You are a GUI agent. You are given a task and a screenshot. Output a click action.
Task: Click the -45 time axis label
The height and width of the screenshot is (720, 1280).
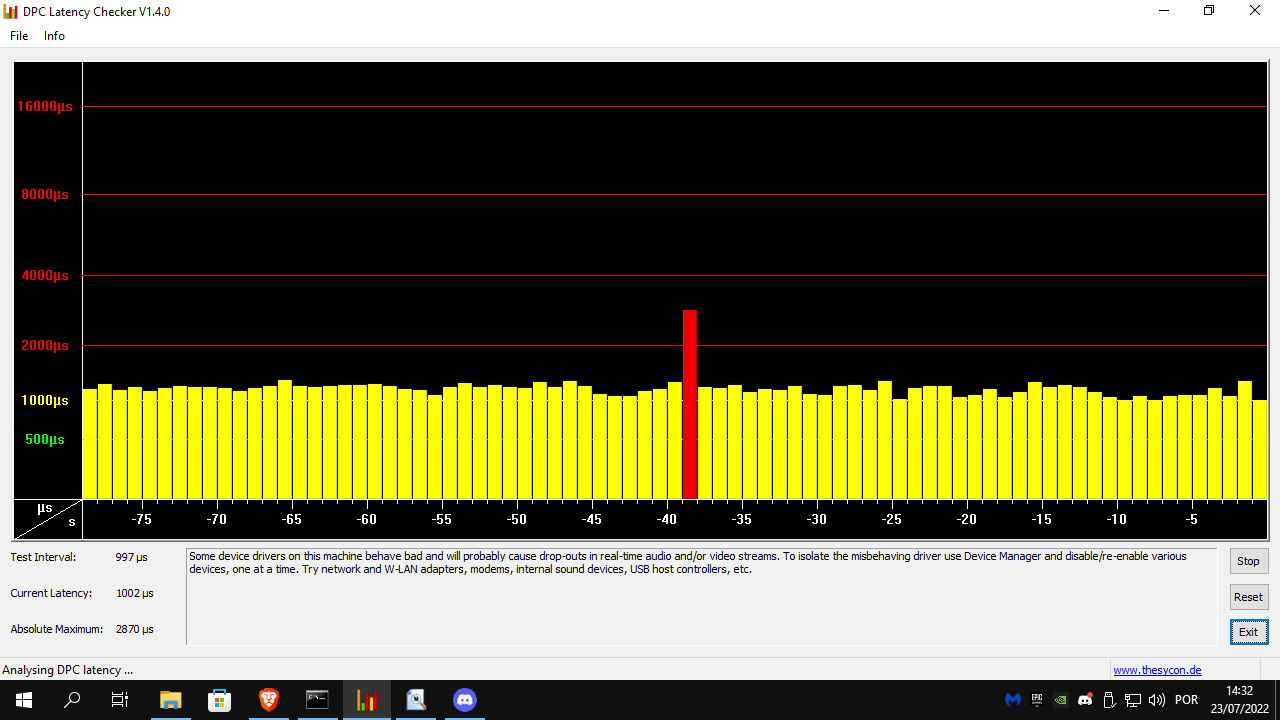pos(591,520)
